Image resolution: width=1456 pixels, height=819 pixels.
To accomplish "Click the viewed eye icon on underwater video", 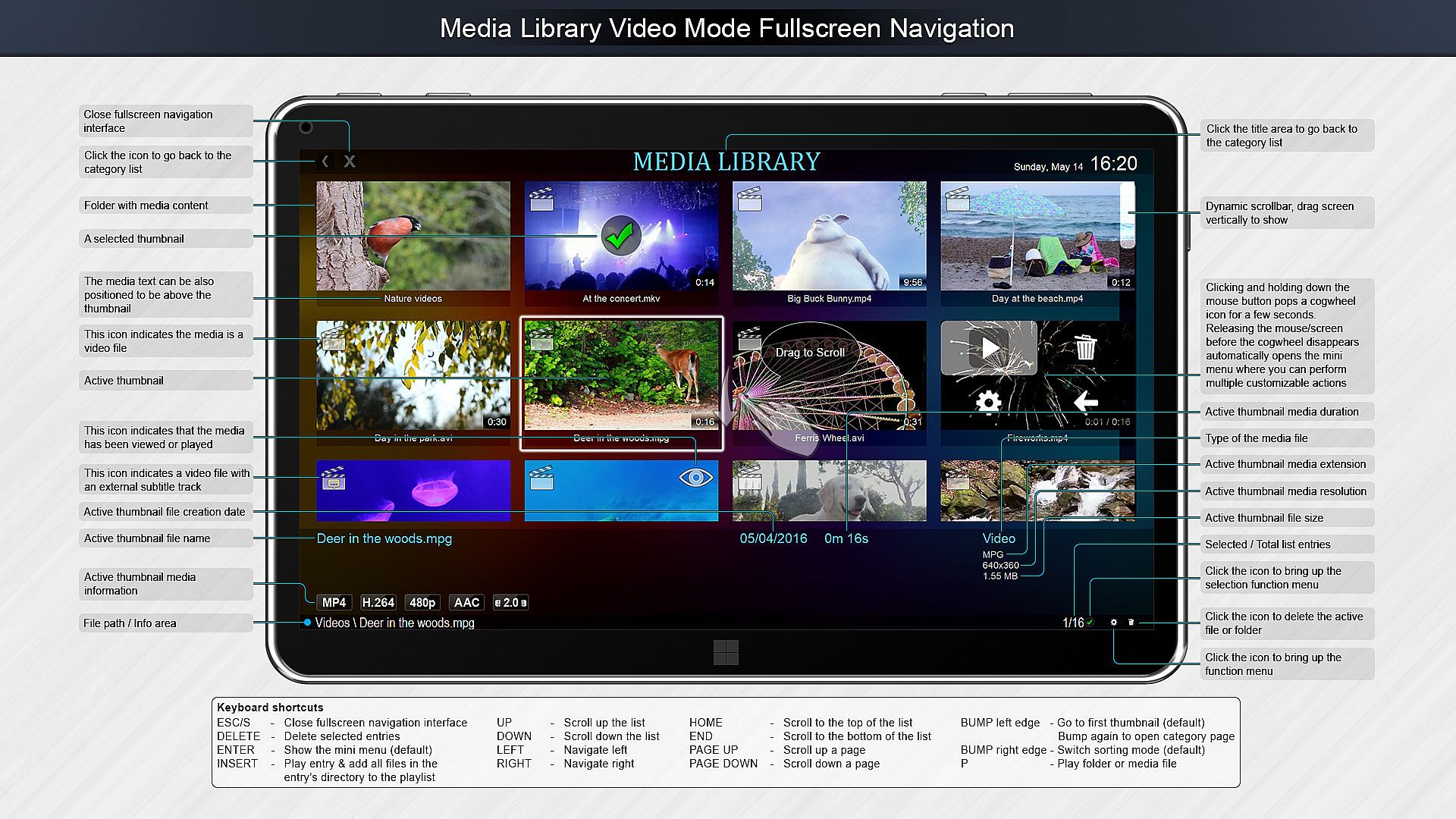I will (x=695, y=477).
